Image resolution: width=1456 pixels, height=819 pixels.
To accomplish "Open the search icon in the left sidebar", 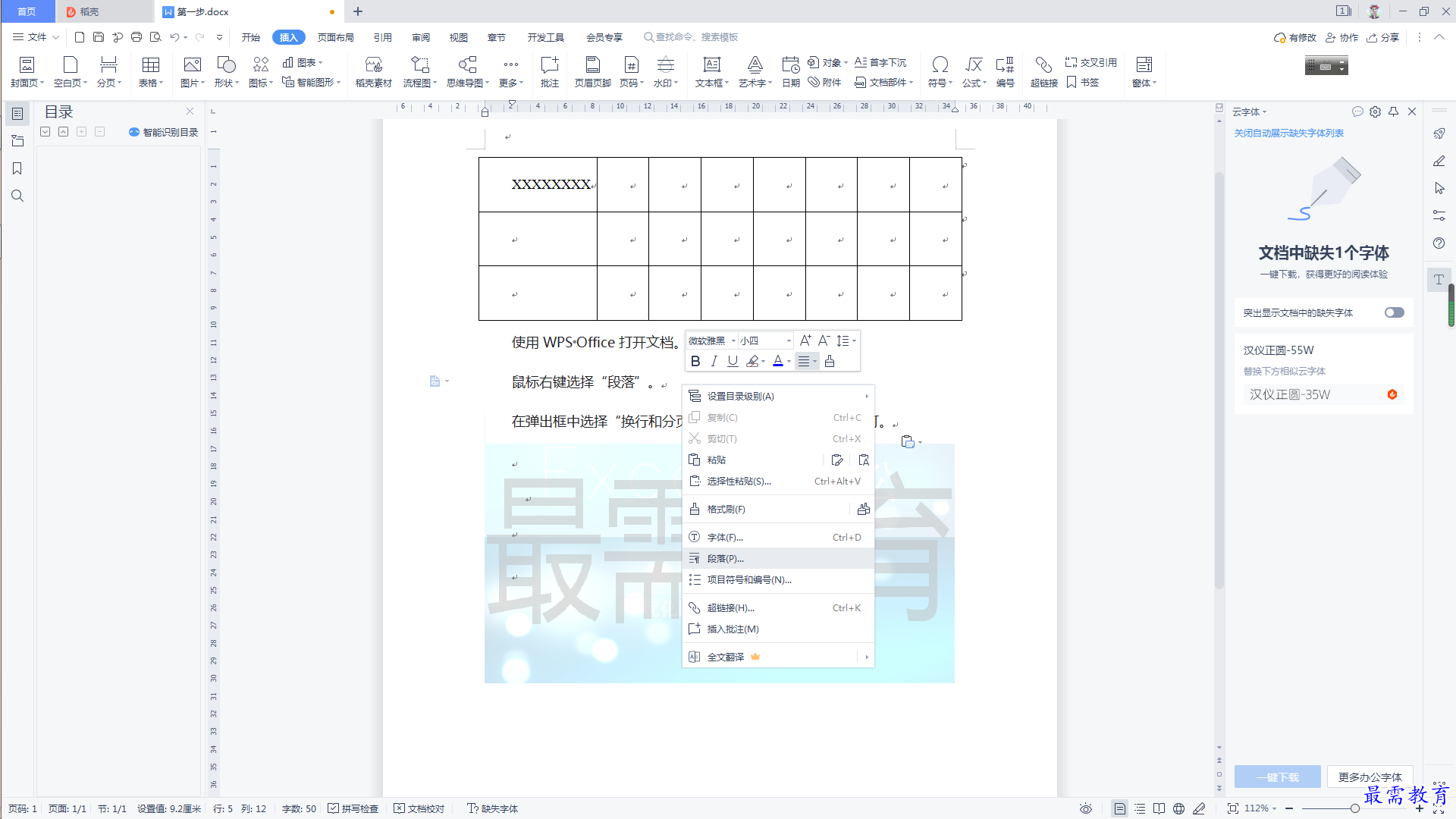I will (x=17, y=196).
